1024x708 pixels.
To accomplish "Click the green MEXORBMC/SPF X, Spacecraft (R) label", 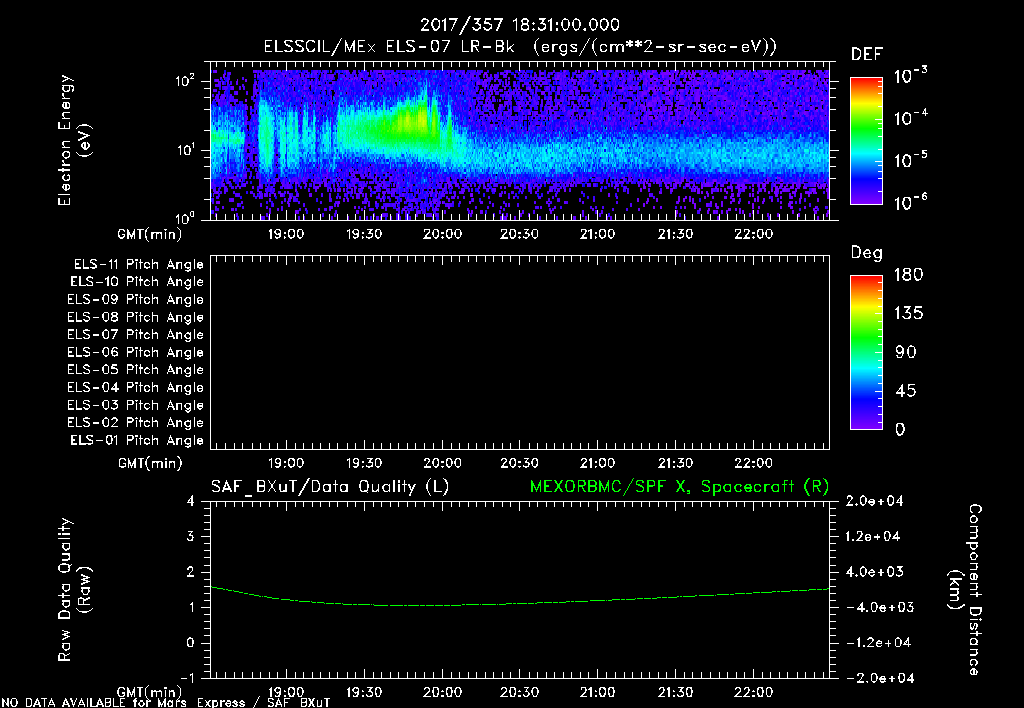I will click(679, 487).
